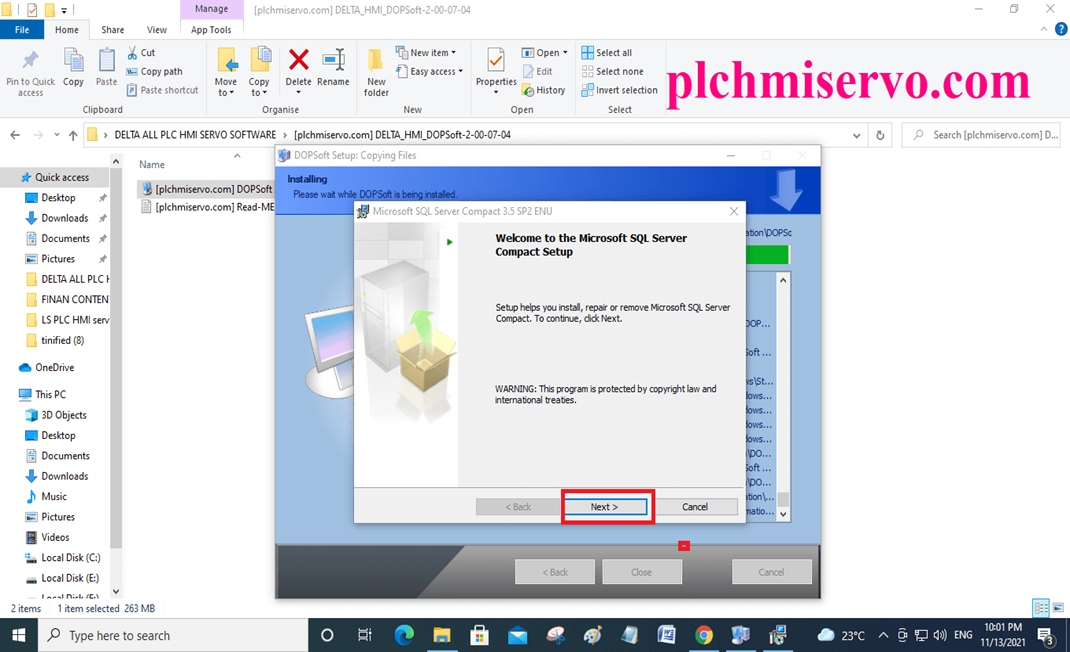The width and height of the screenshot is (1070, 652).
Task: Refresh the current folder
Action: (880, 135)
